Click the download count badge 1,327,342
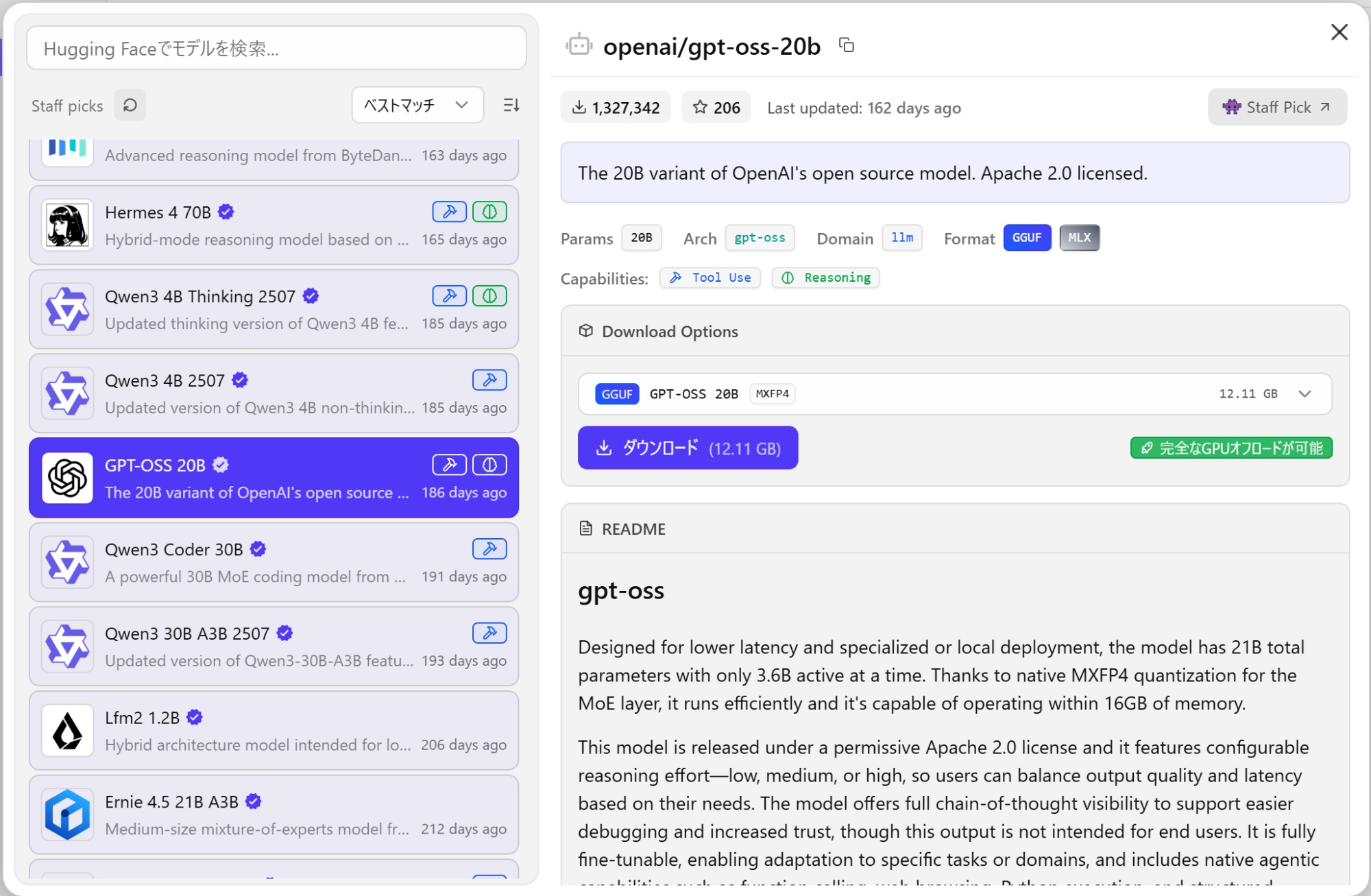1371x896 pixels. click(x=616, y=108)
